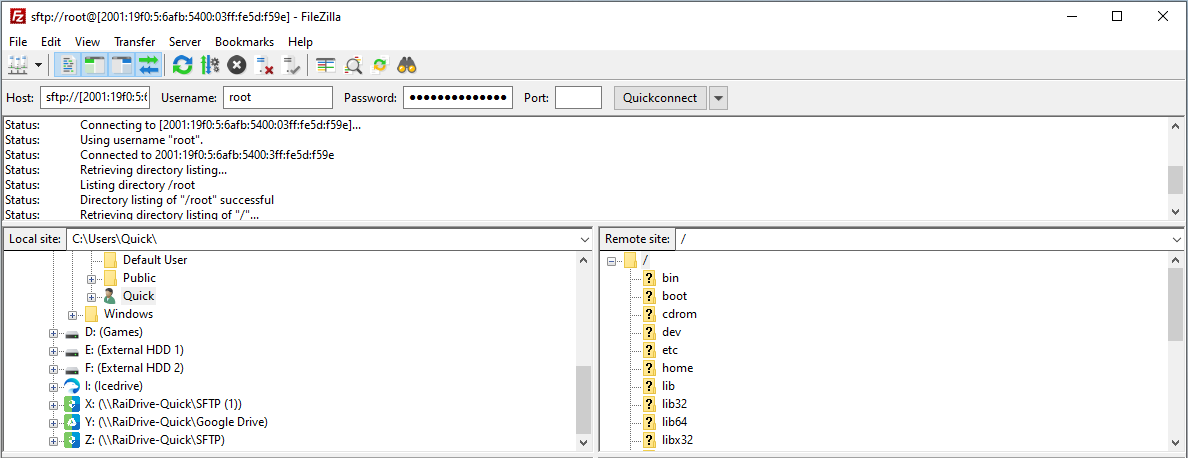Click the root folder icon in remote tree
1188x458 pixels.
point(630,260)
